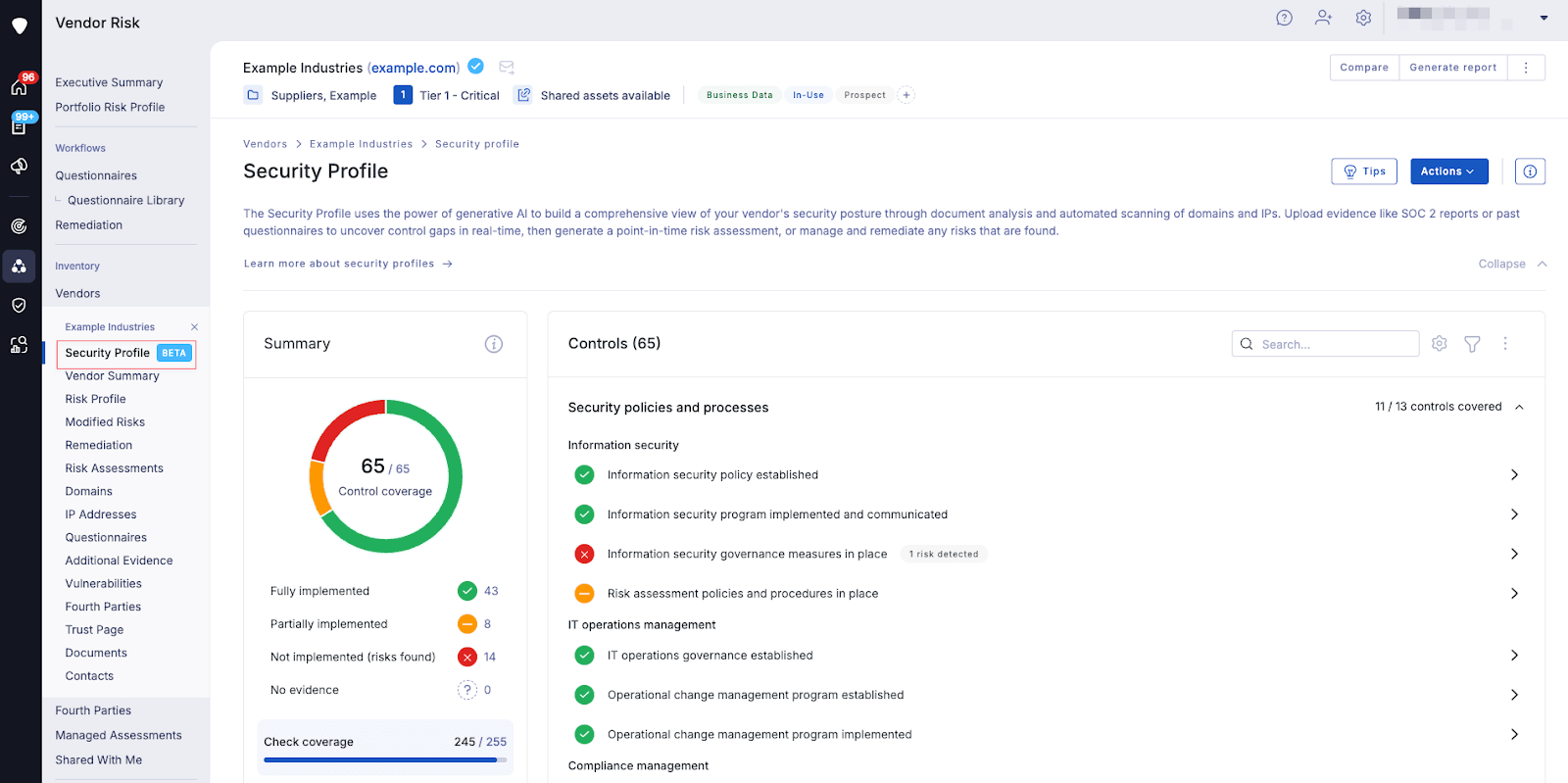Image resolution: width=1568 pixels, height=783 pixels.
Task: Open Risk Assessments in vendor submenu
Action: coord(114,468)
